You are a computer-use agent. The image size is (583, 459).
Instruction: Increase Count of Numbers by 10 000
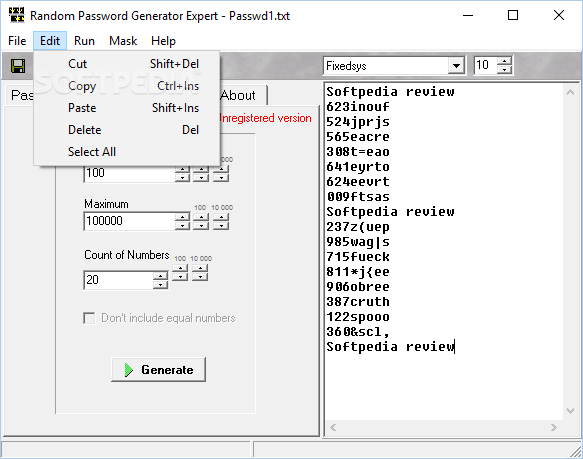(200, 269)
